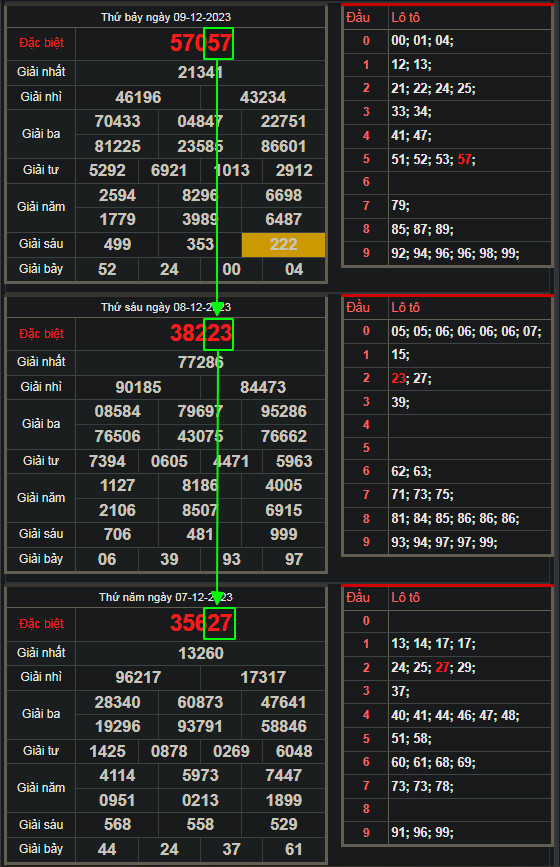Click the red 57 in Lô tô row 5
Viewport: 560px width, 867px height.
(464, 160)
